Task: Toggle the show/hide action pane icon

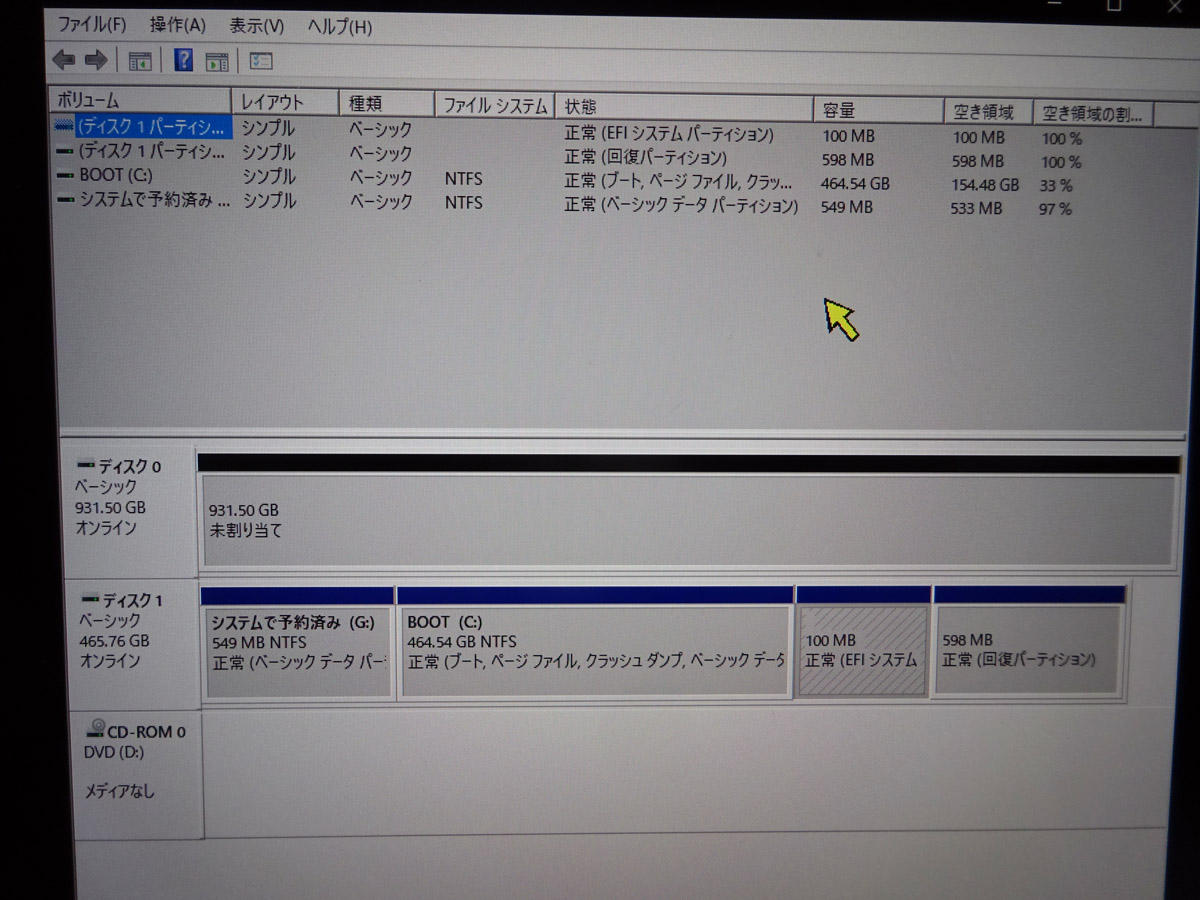Action: coord(217,62)
